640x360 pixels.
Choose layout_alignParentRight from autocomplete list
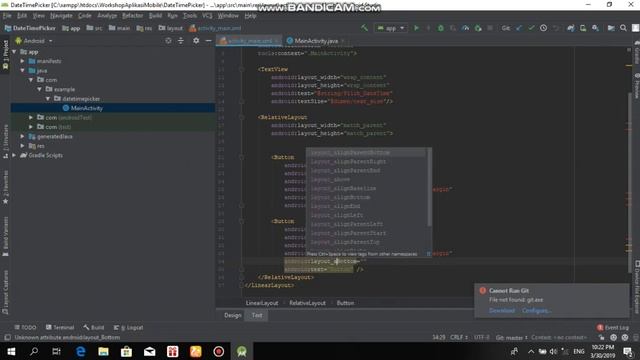pos(367,162)
